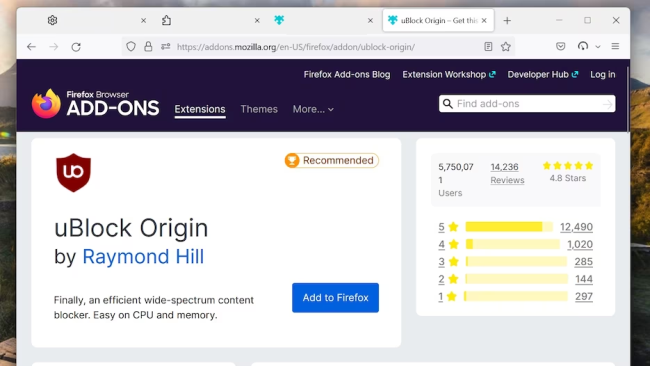650x366 pixels.
Task: Minimize the Firefox window
Action: tap(559, 20)
